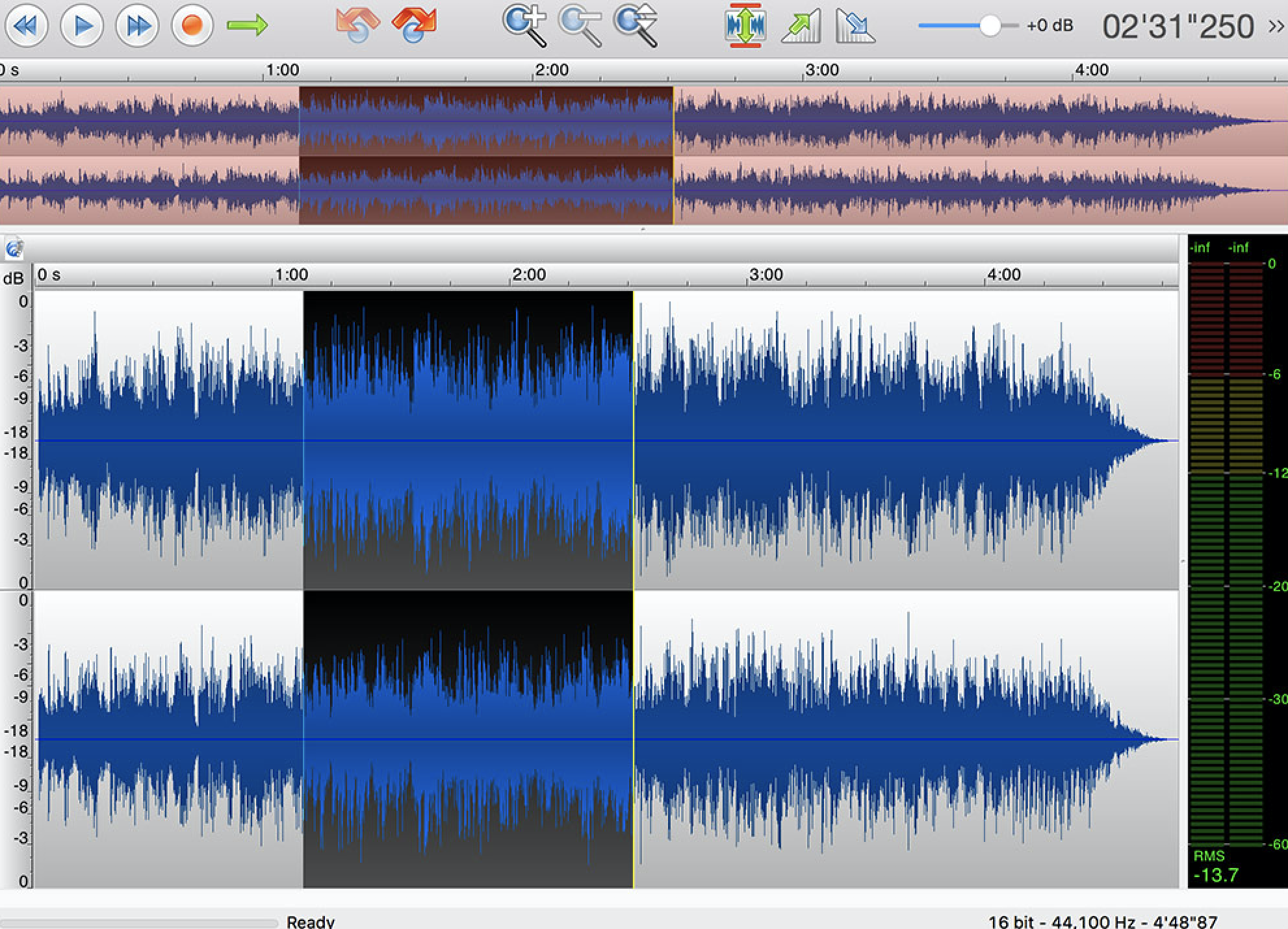
Task: Click the horizontal scrollbar at the bottom
Action: tap(139, 923)
